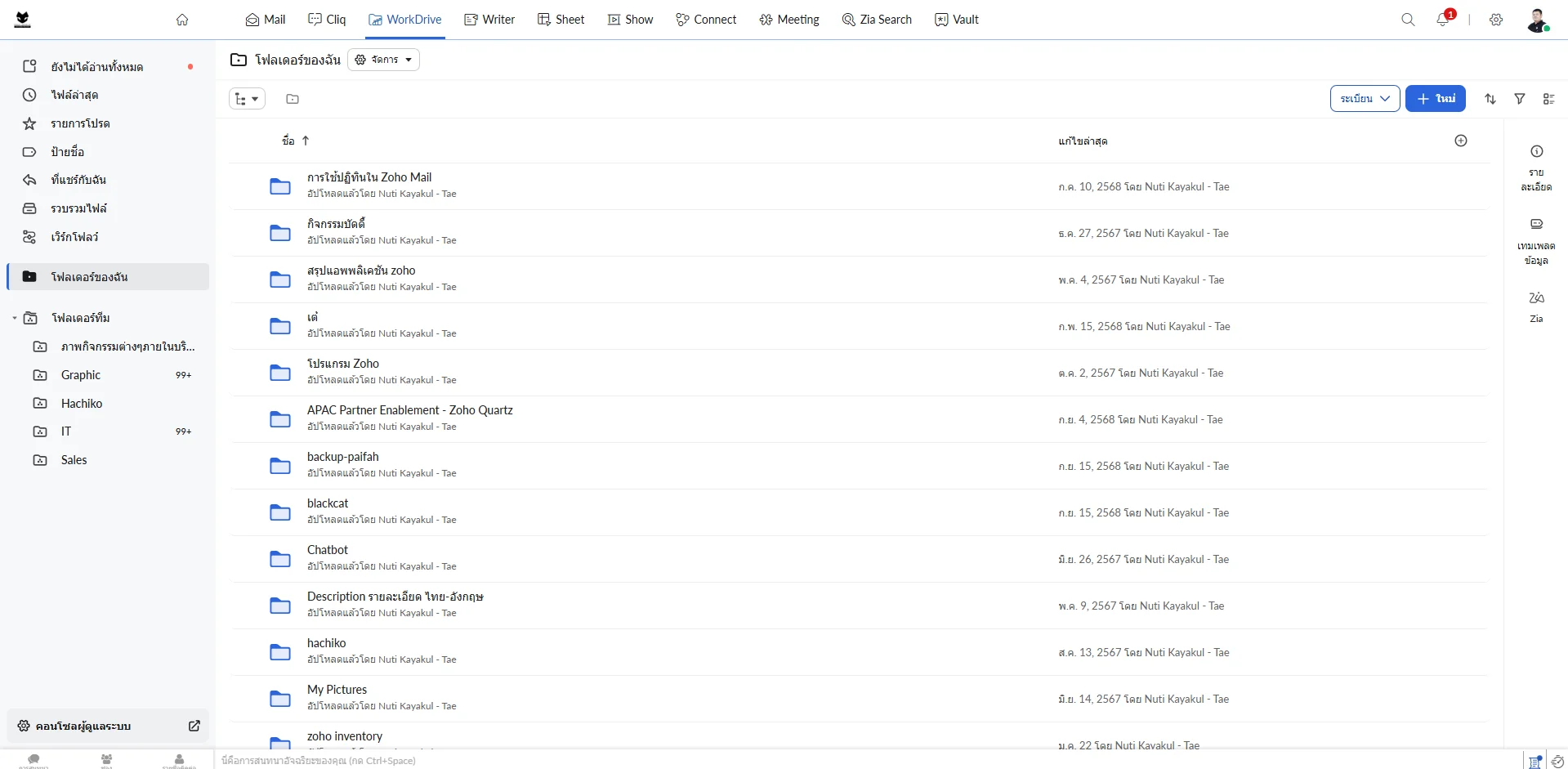Open the outlined dropdown beside New button
This screenshot has height=769, width=1568.
(x=1364, y=99)
